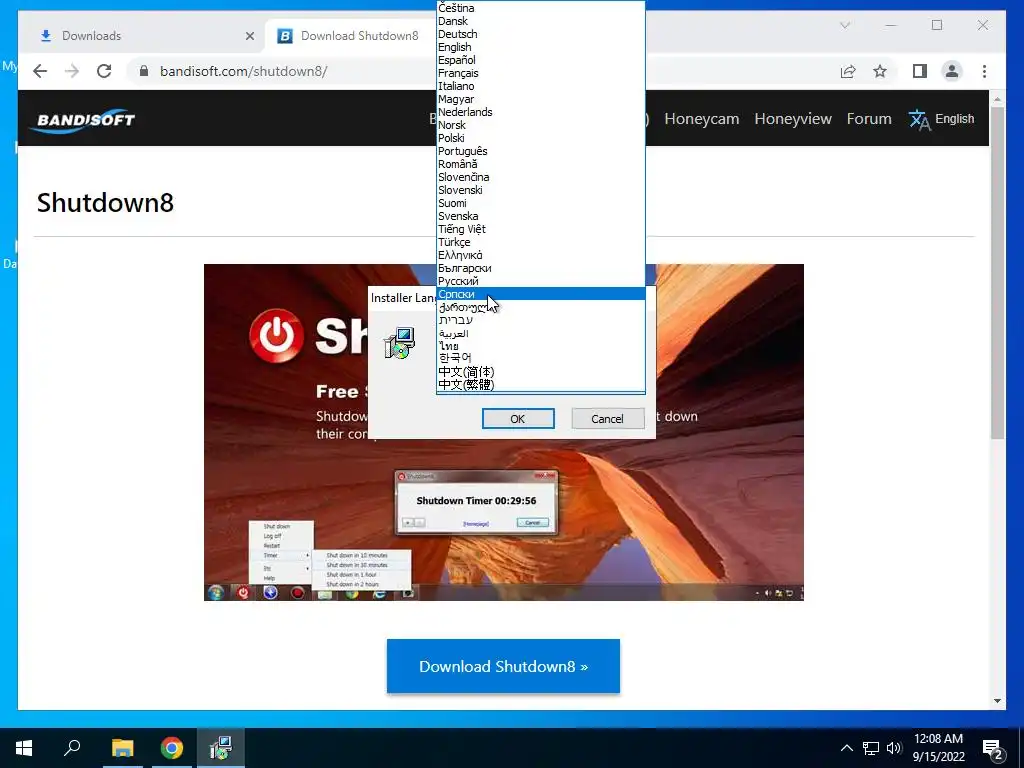Image resolution: width=1024 pixels, height=768 pixels.
Task: Select Dansk in the language list
Action: (x=541, y=21)
